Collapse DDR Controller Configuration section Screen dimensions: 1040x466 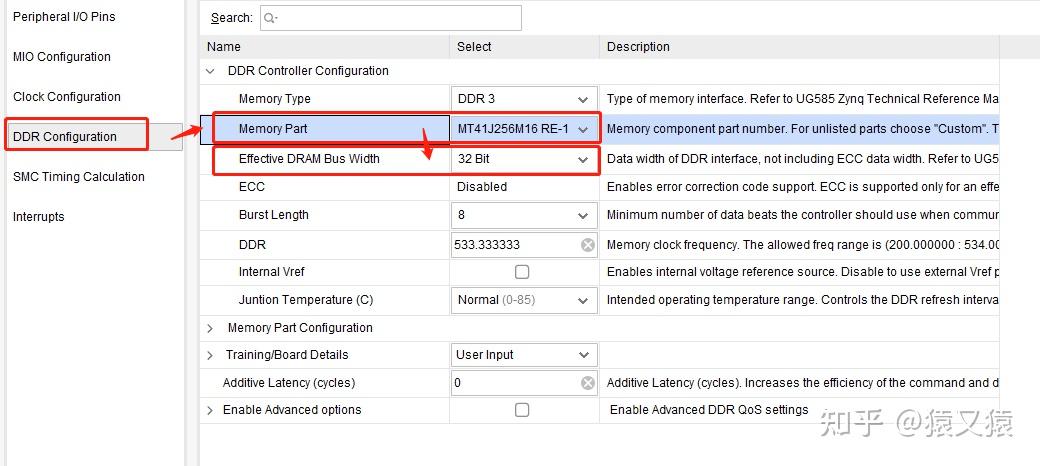[210, 71]
